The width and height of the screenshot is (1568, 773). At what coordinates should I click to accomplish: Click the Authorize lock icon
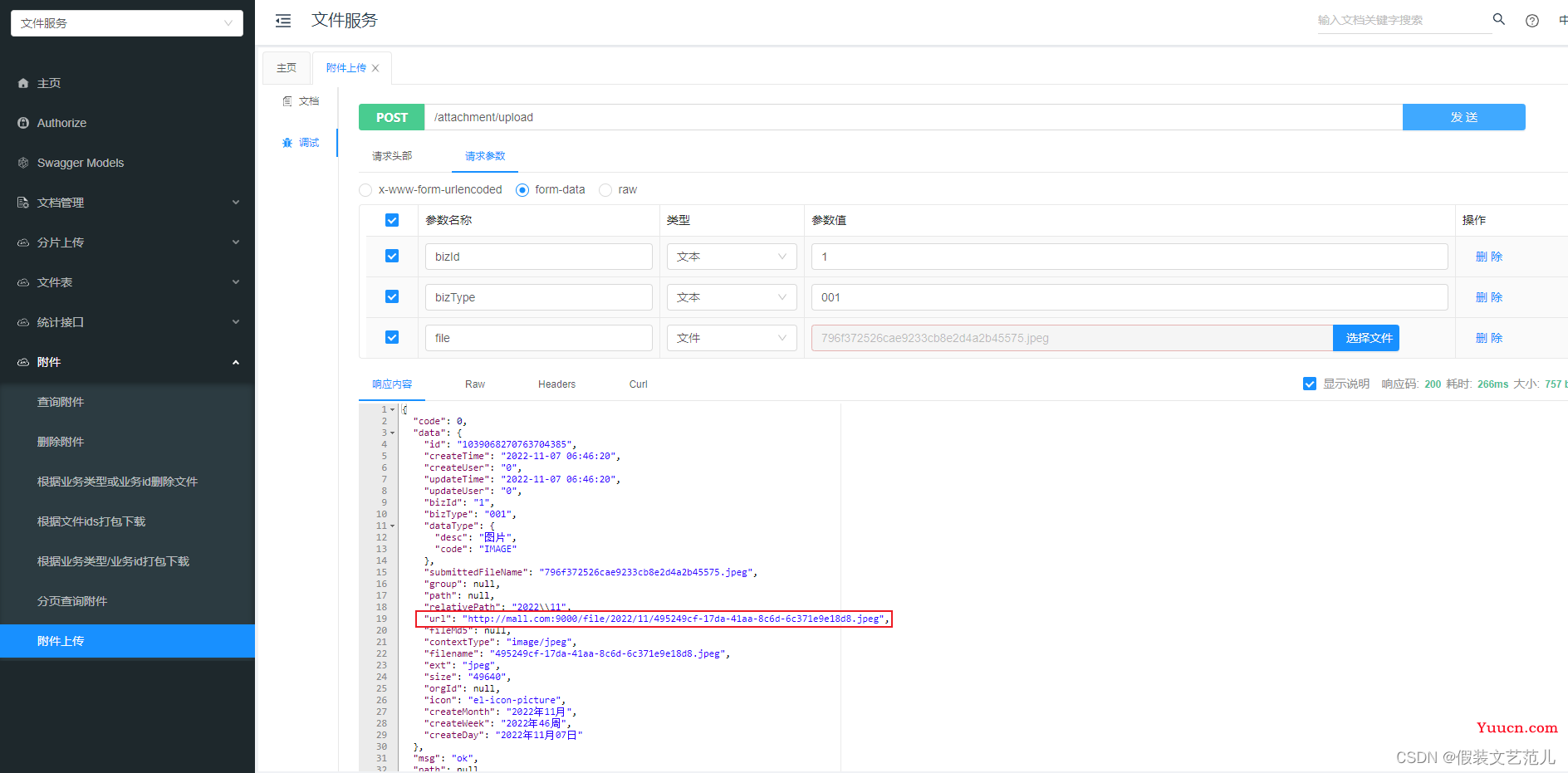(x=23, y=123)
